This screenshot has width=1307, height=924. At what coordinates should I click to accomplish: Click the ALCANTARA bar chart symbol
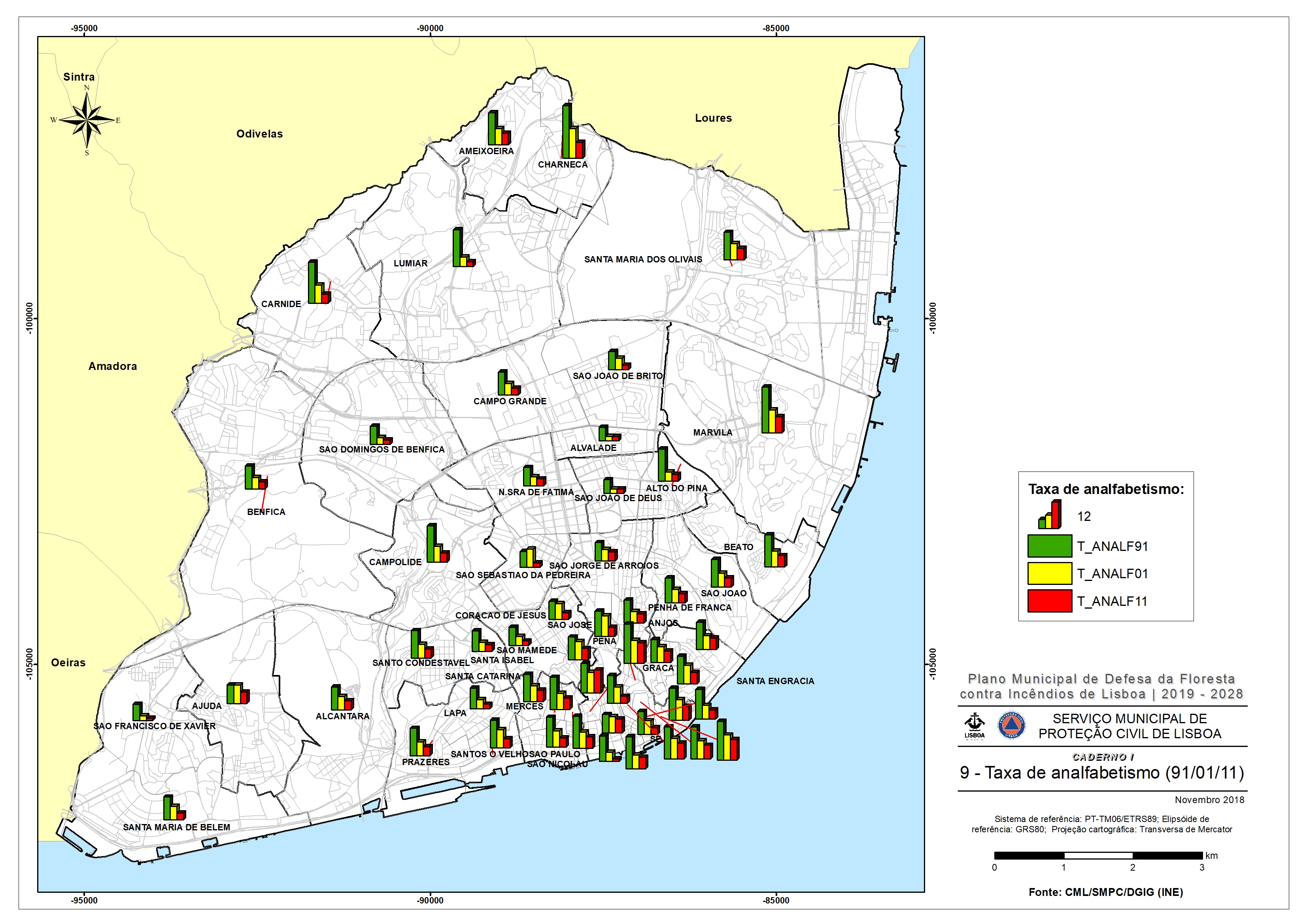pos(342,698)
